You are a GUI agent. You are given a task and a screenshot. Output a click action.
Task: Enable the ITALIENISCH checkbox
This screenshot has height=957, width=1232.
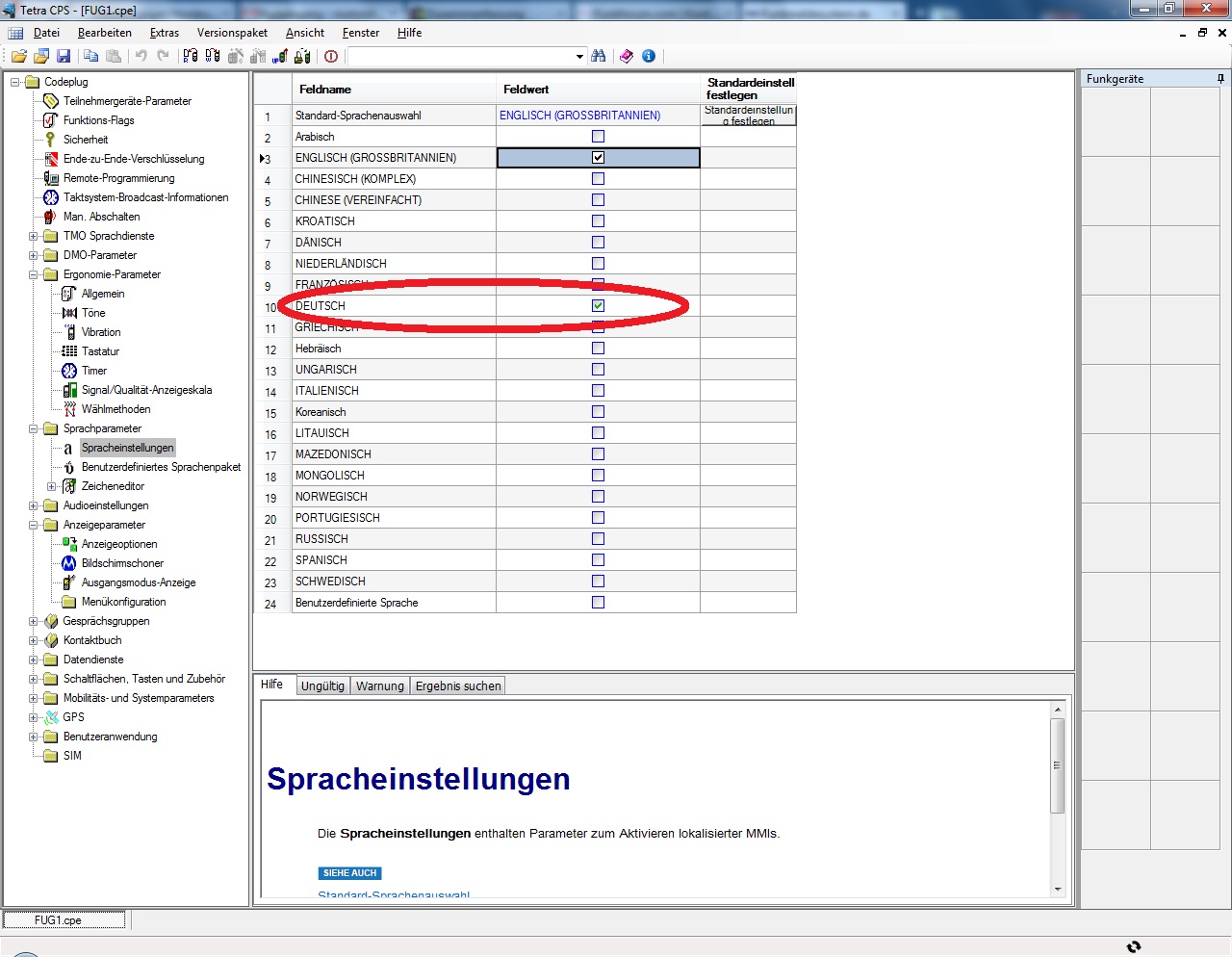[598, 391]
